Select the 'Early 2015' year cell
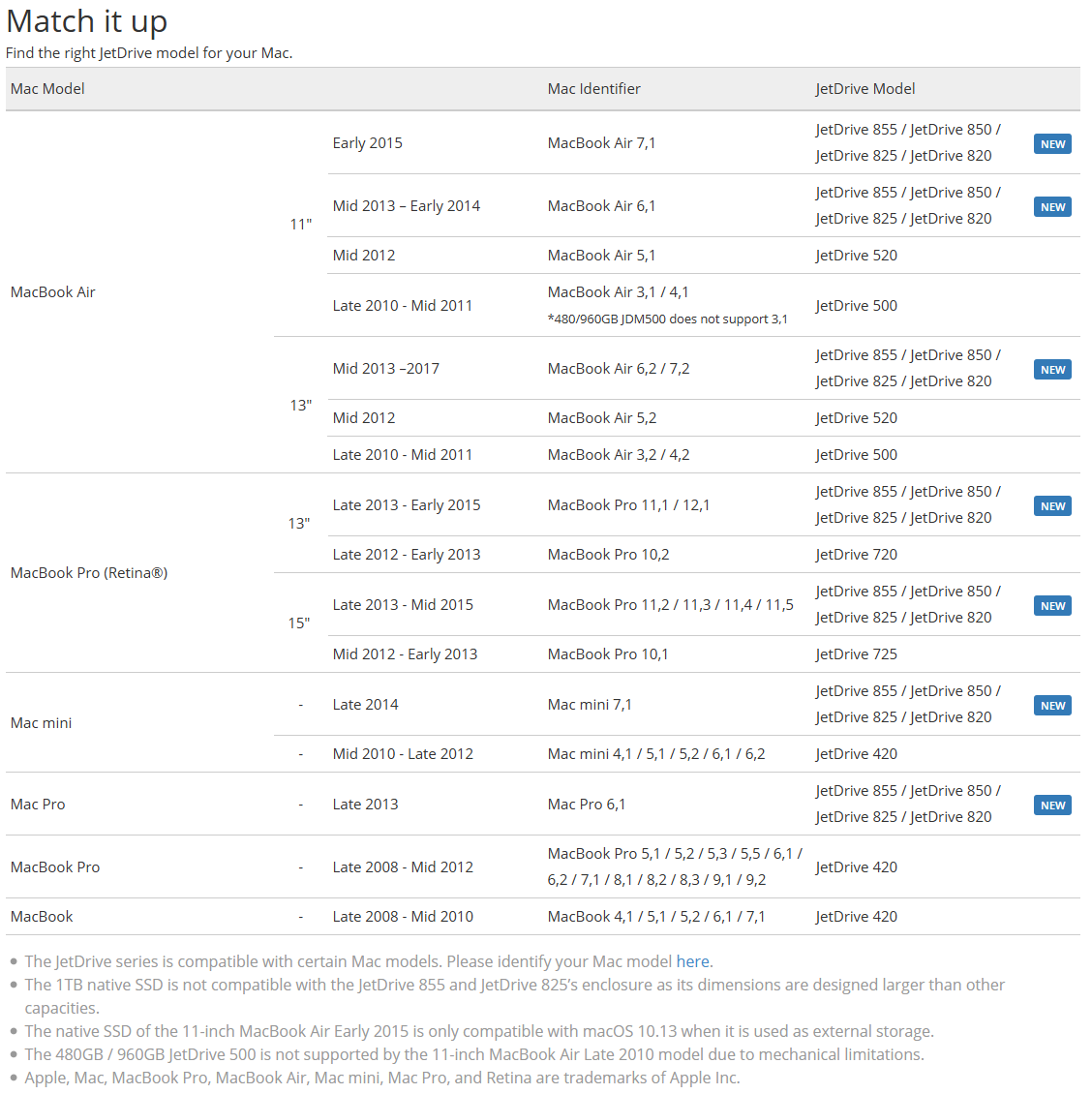Viewport: 1092px width, 1094px height. 368,143
